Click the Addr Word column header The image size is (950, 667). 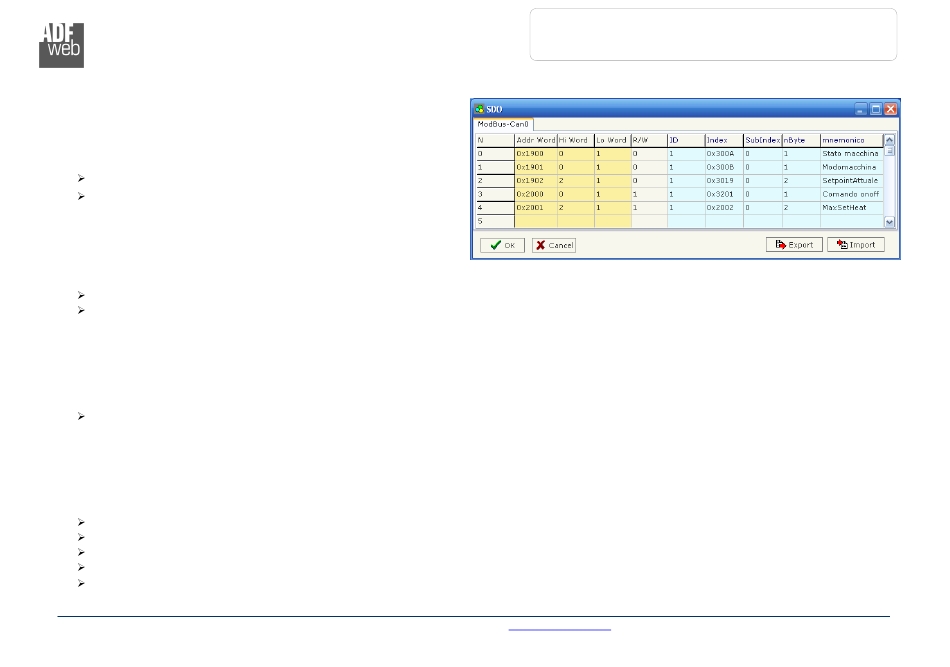536,140
